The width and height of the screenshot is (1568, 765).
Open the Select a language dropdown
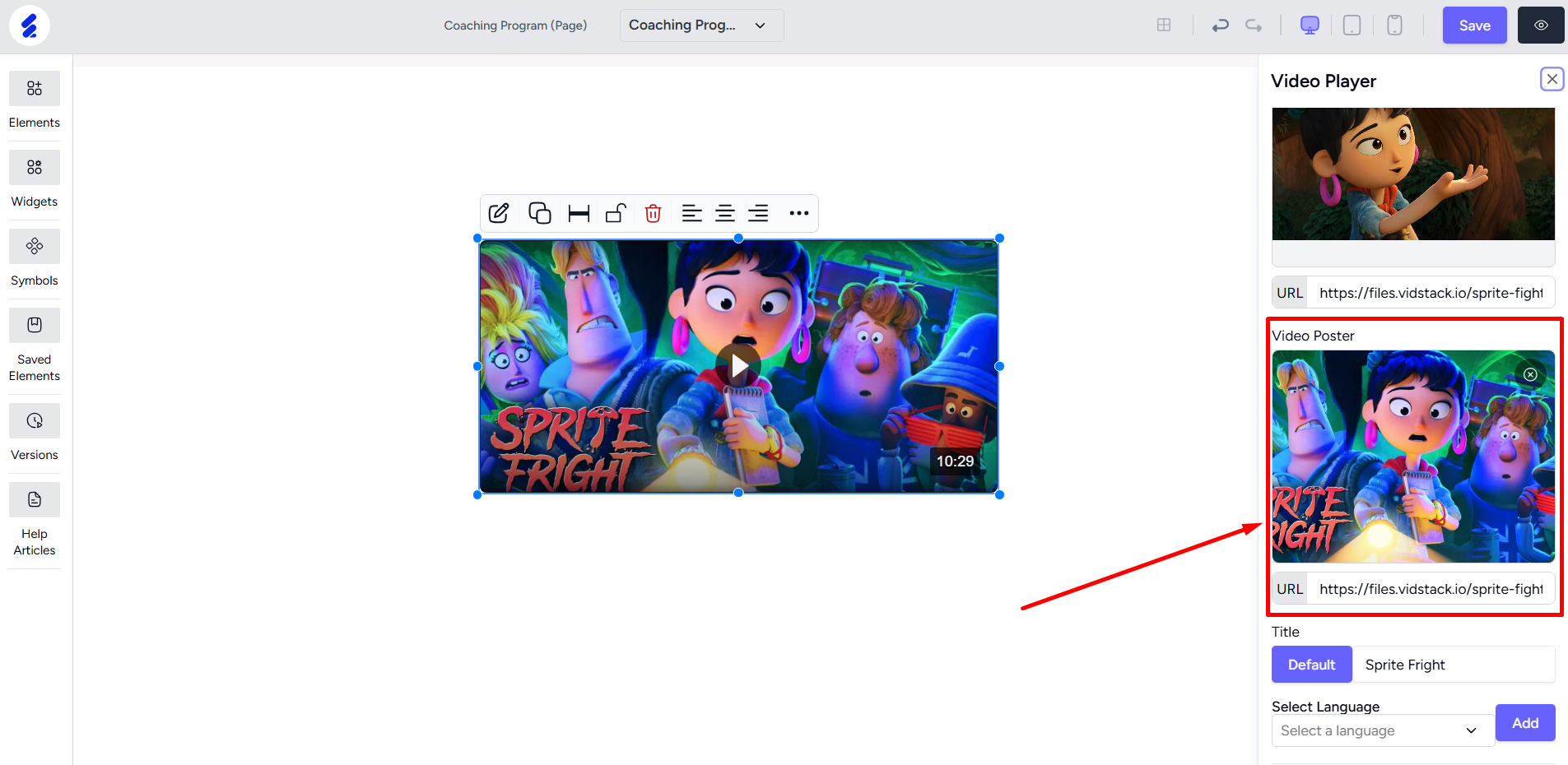tap(1383, 730)
